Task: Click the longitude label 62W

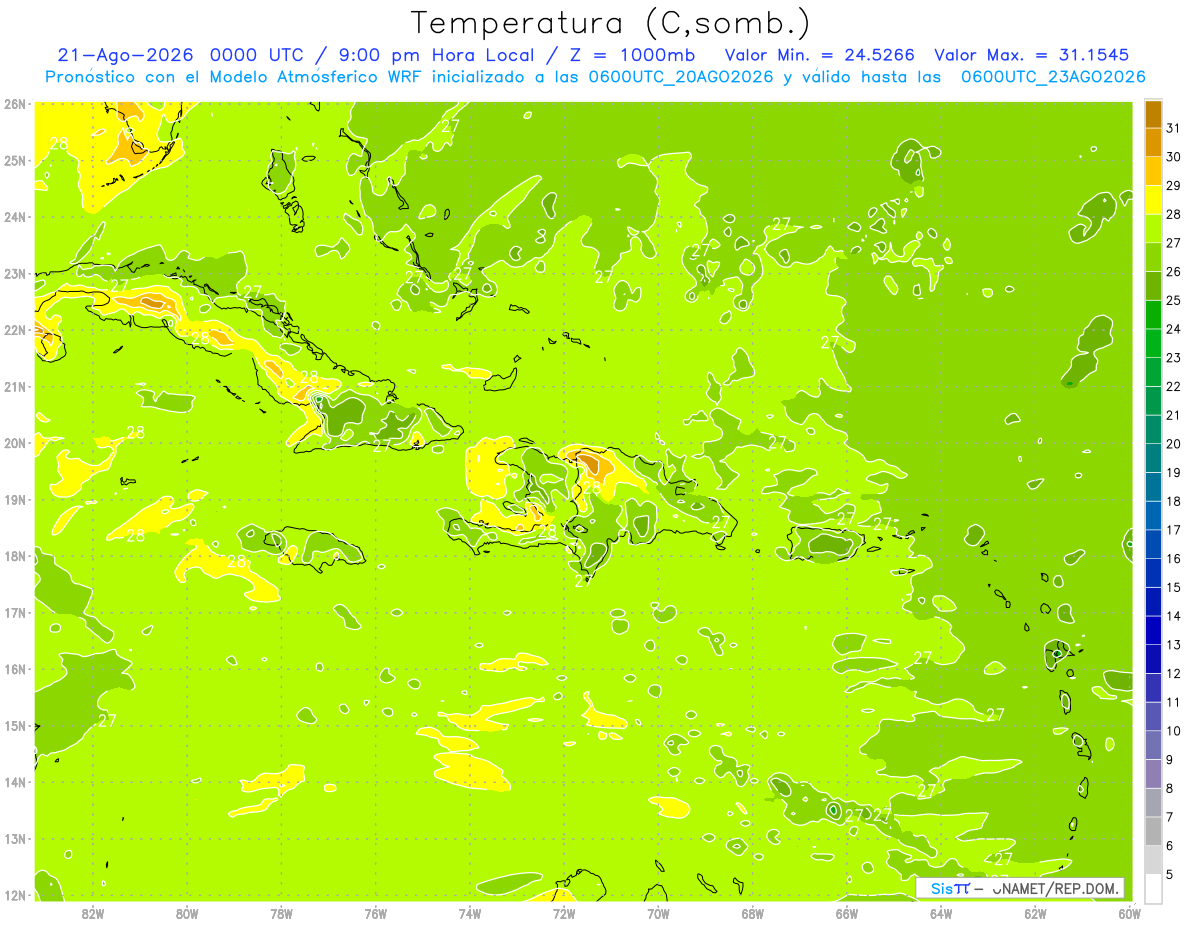Action: [1035, 914]
